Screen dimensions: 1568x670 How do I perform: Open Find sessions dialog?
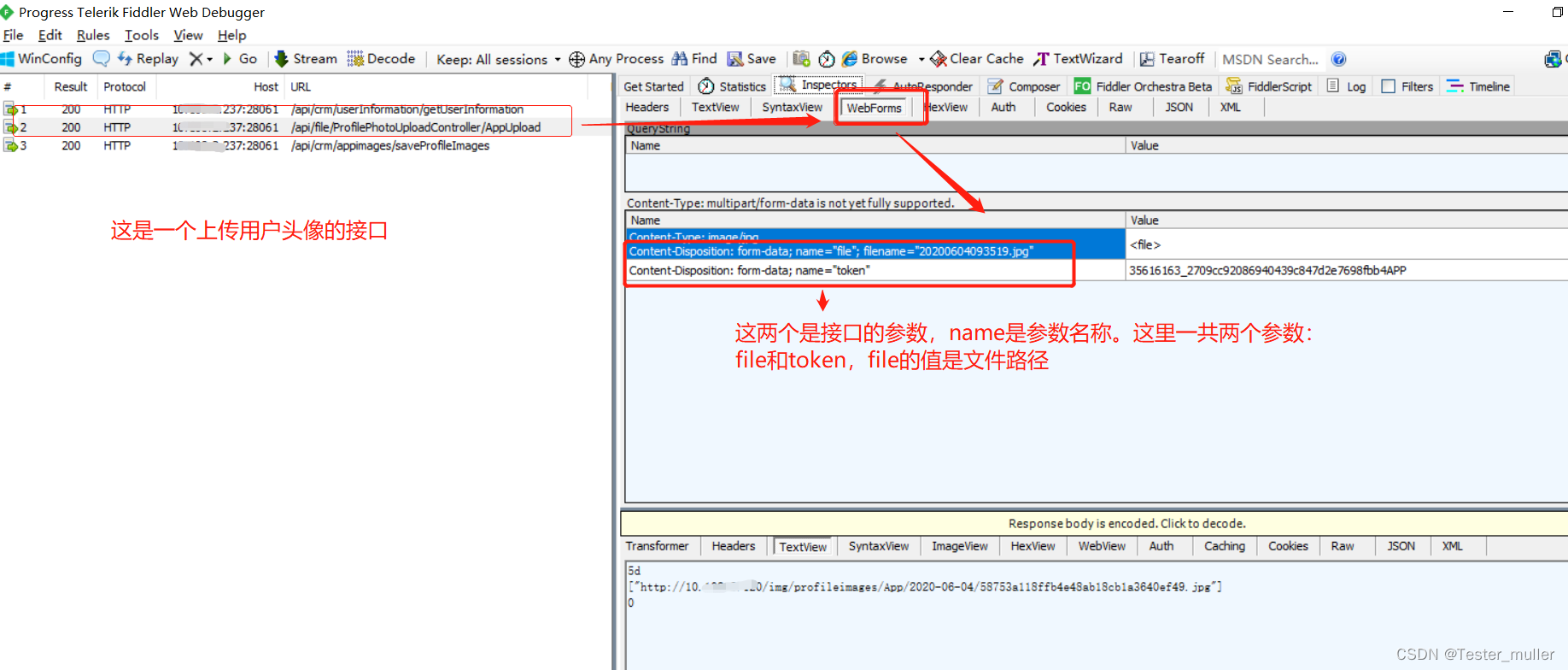pyautogui.click(x=694, y=59)
